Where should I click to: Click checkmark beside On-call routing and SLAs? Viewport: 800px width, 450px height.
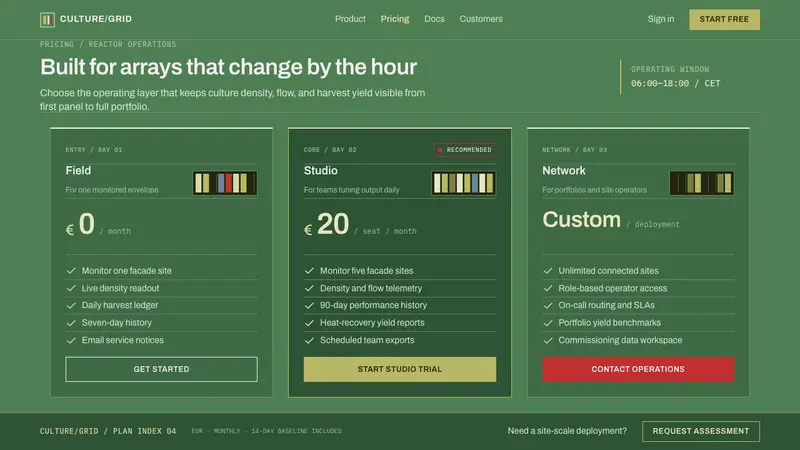(548, 306)
